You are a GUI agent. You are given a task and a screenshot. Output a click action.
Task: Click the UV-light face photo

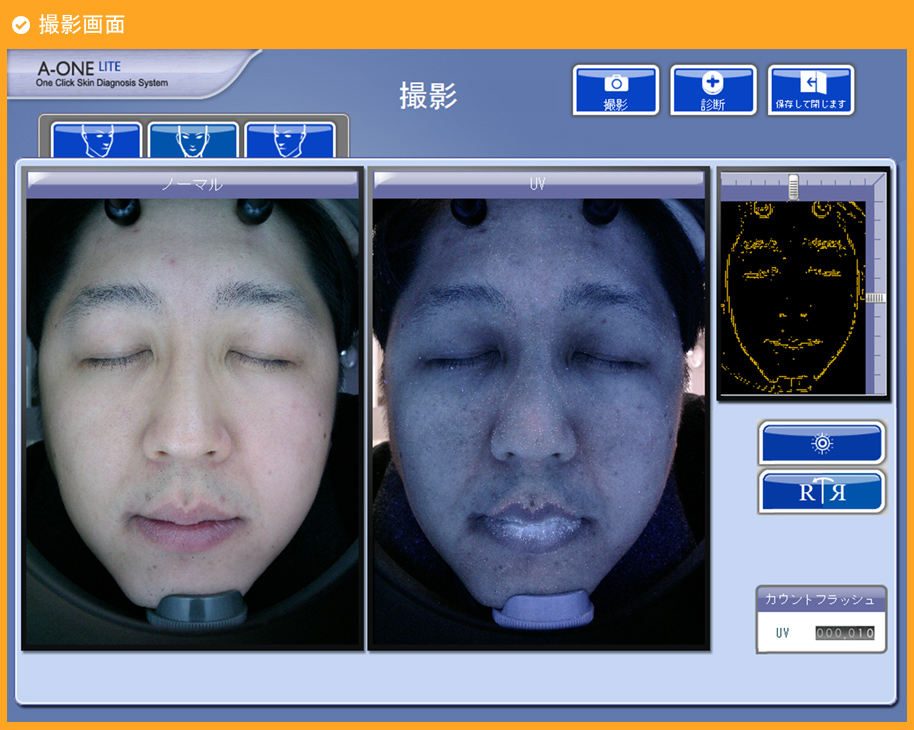pyautogui.click(x=538, y=420)
